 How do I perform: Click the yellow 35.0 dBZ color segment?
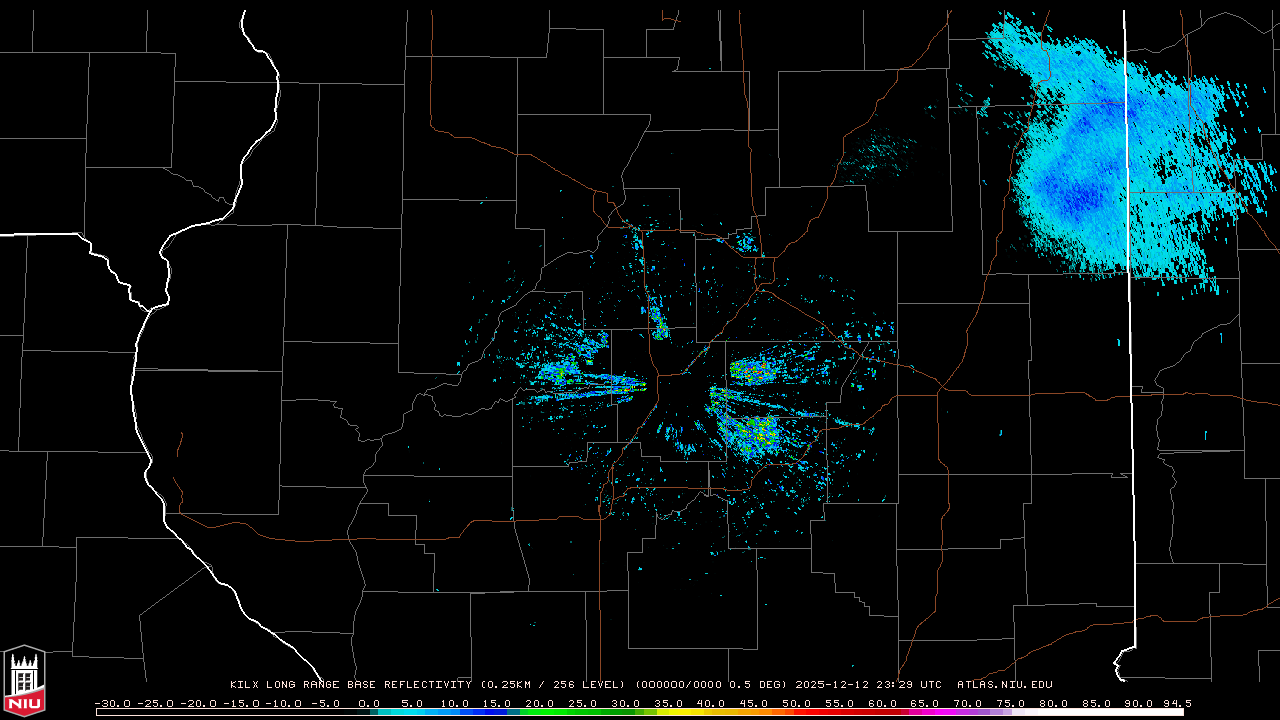(x=668, y=712)
